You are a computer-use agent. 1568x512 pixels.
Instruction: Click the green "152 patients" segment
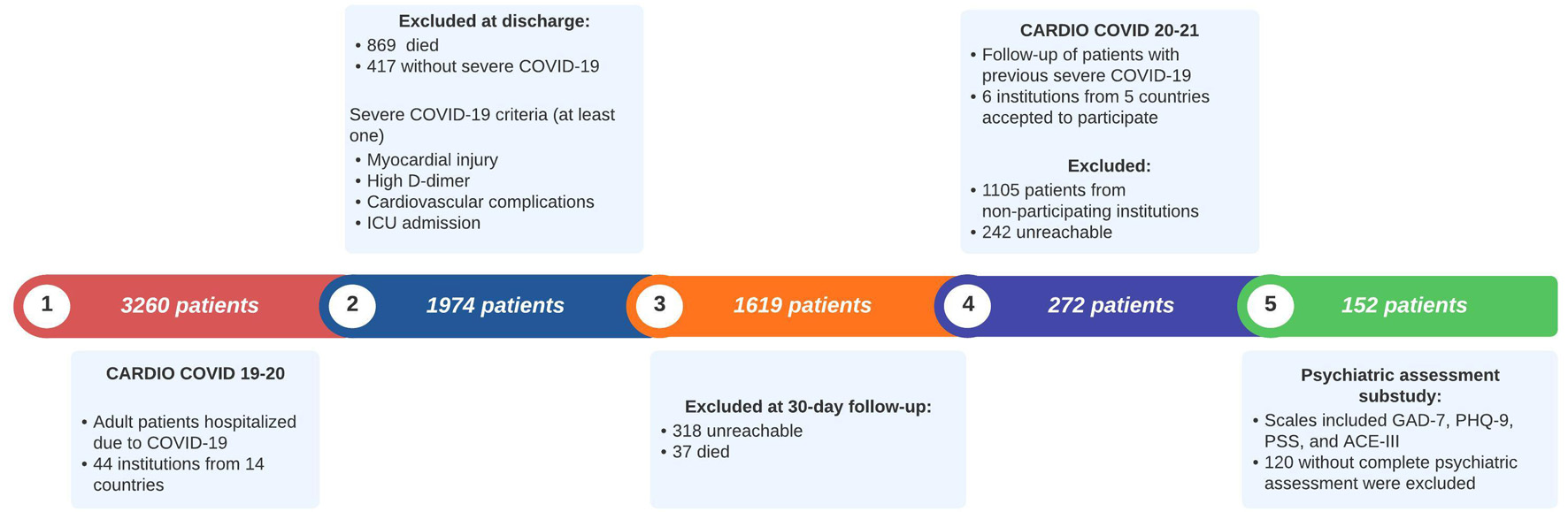[1403, 306]
